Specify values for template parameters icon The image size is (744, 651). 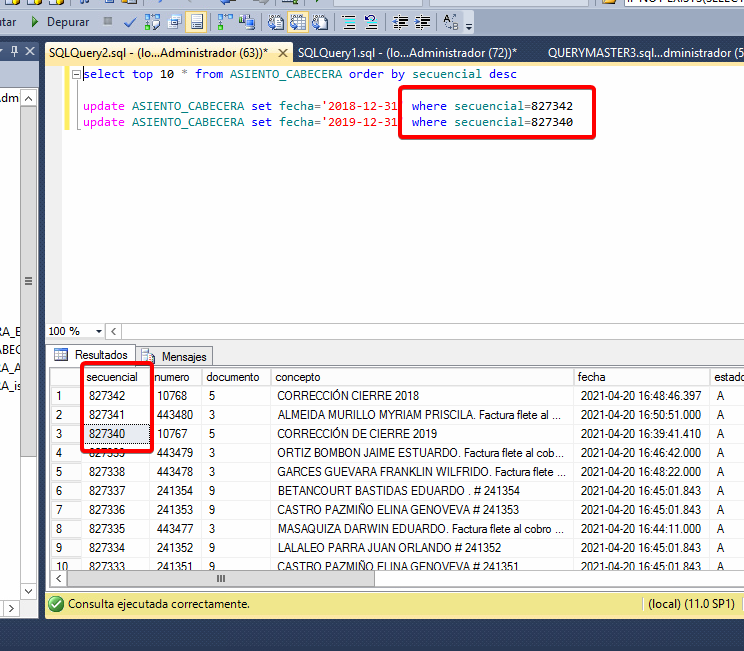450,22
